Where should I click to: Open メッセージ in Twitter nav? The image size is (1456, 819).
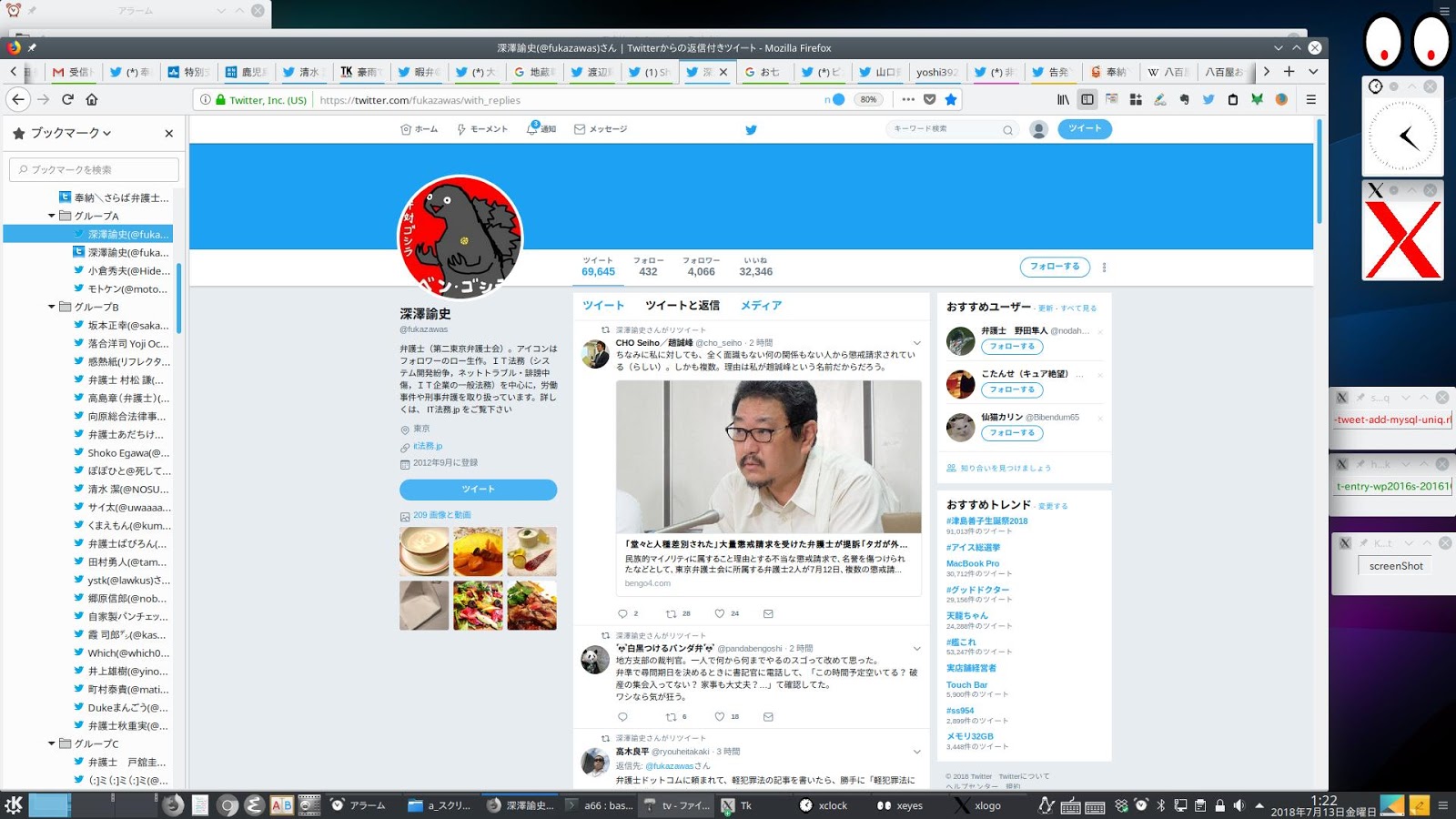601,129
